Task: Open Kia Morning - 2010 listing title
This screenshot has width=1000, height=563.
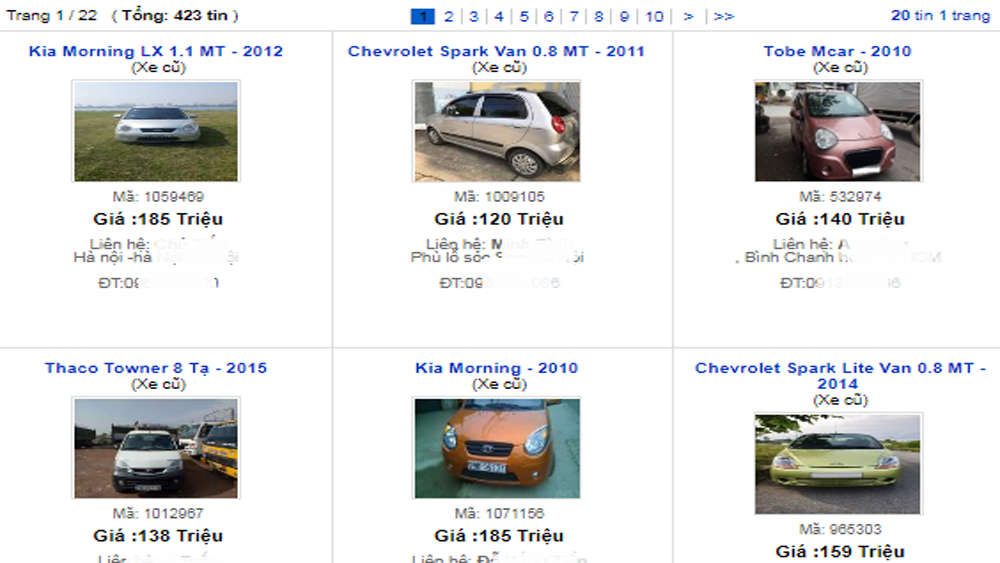Action: coord(496,368)
